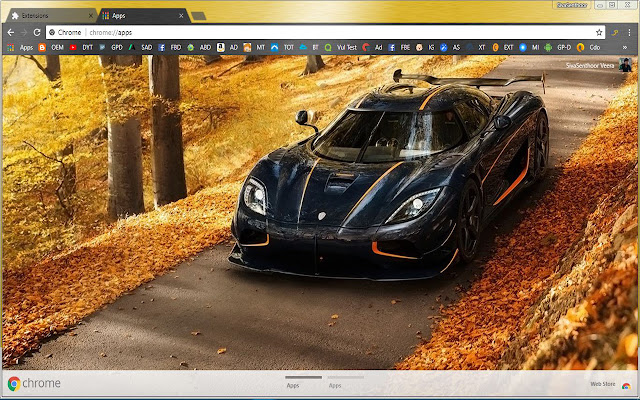Image resolution: width=640 pixels, height=400 pixels.
Task: Switch to the Extensions tab
Action: [49, 16]
